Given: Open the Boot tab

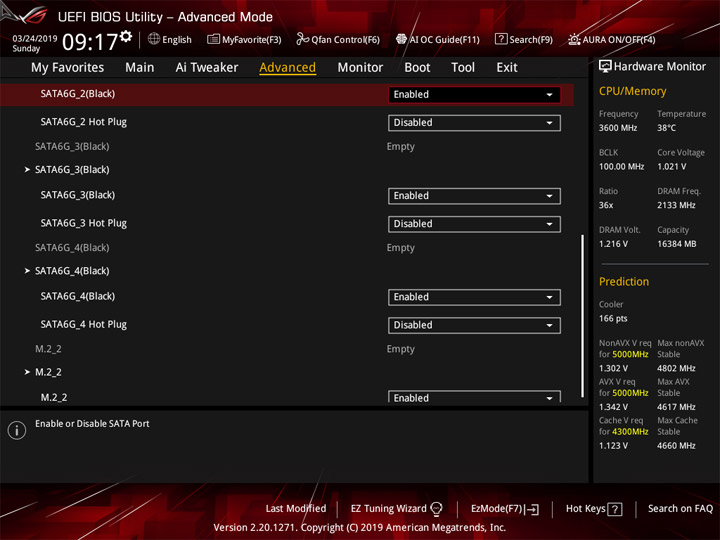Looking at the screenshot, I should 417,68.
